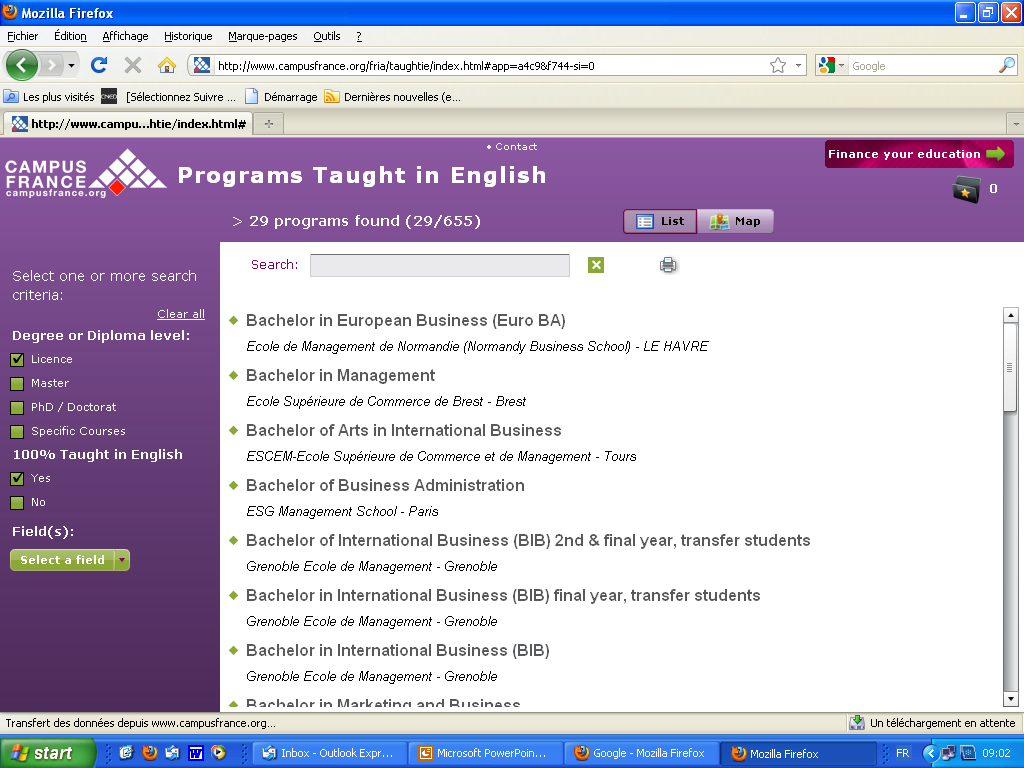Open the Outils menu
Image resolution: width=1024 pixels, height=768 pixels.
coord(327,36)
